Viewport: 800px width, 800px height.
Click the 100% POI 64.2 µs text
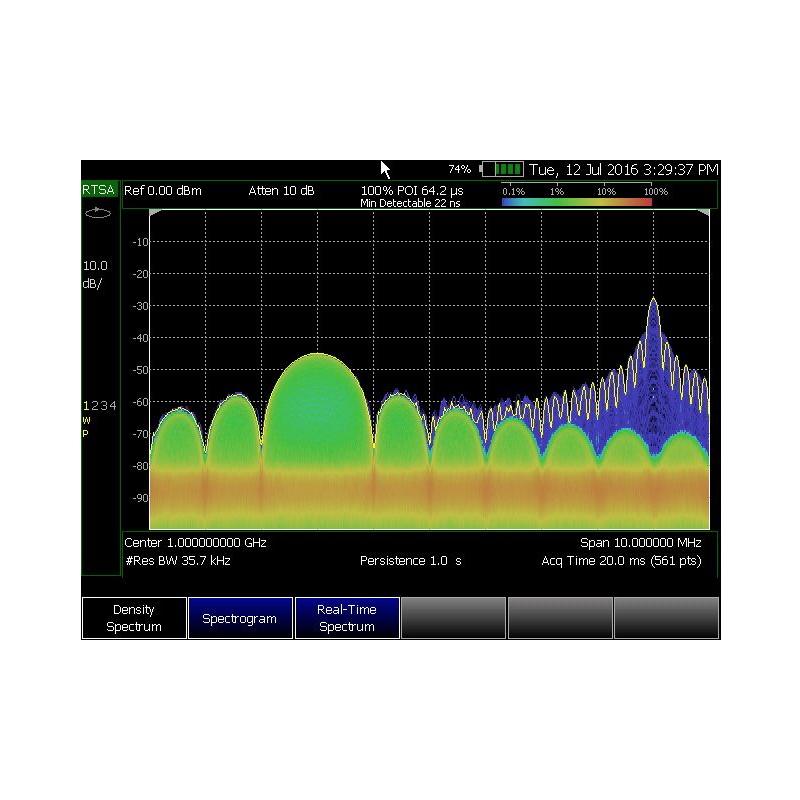[x=412, y=190]
